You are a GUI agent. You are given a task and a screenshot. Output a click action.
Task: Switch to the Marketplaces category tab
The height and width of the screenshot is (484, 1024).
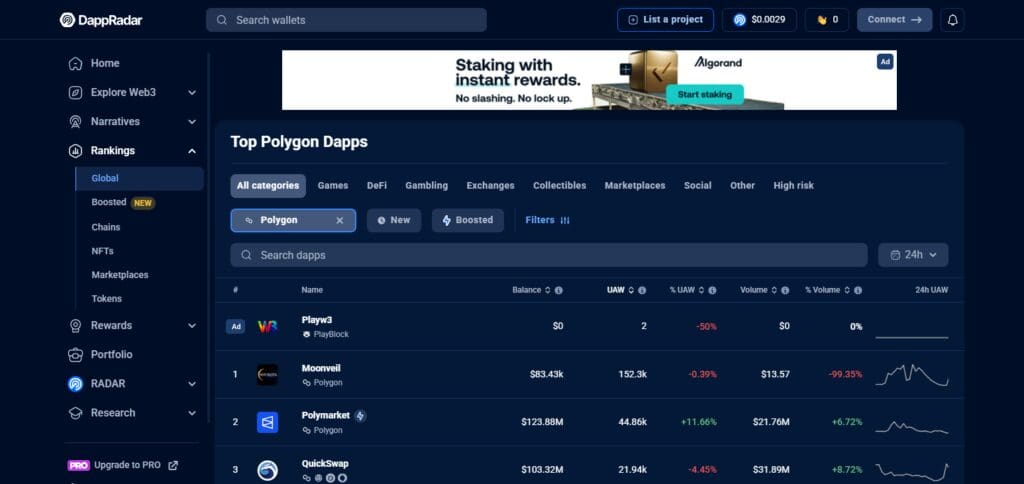[x=635, y=186]
